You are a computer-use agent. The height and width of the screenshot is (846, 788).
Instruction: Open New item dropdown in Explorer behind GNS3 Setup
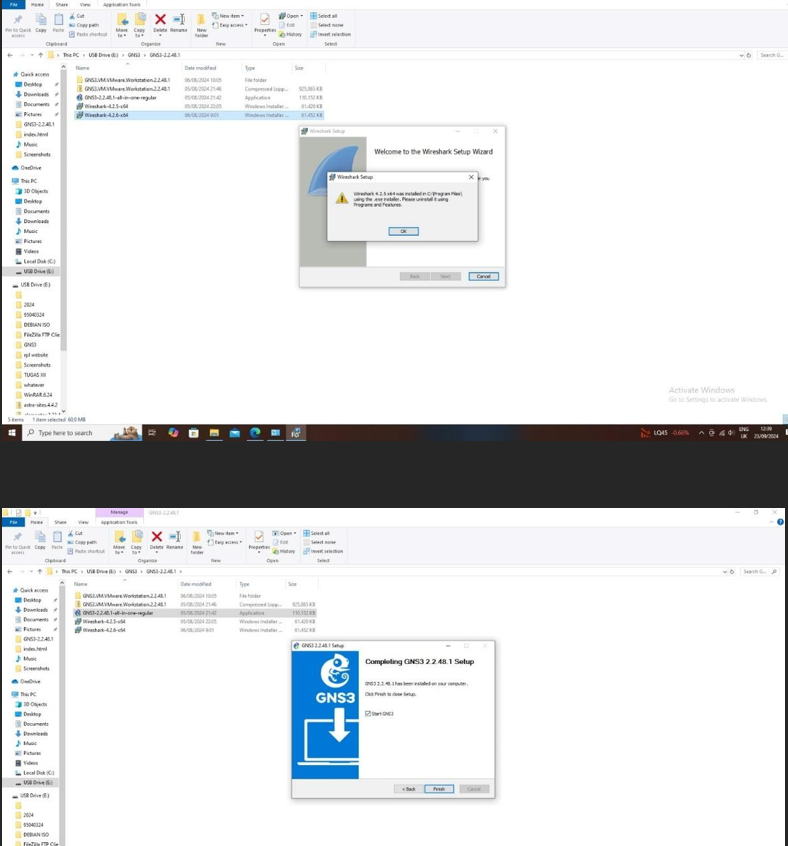(223, 533)
